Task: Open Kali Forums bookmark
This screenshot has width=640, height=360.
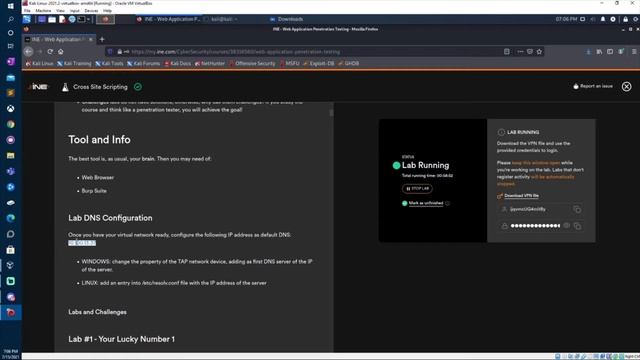Action: pos(144,63)
